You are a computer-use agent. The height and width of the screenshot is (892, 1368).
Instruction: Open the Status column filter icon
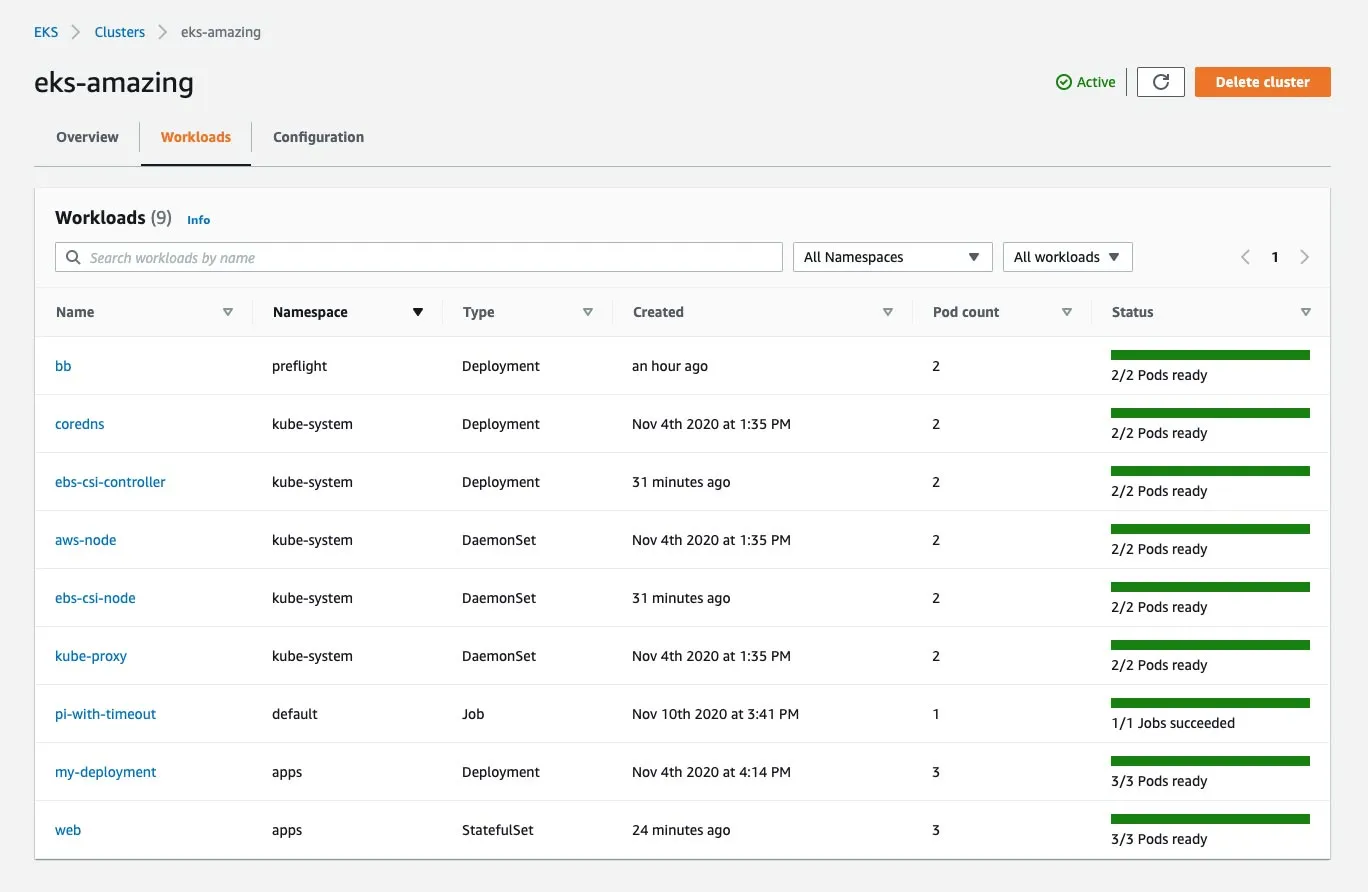(x=1306, y=312)
